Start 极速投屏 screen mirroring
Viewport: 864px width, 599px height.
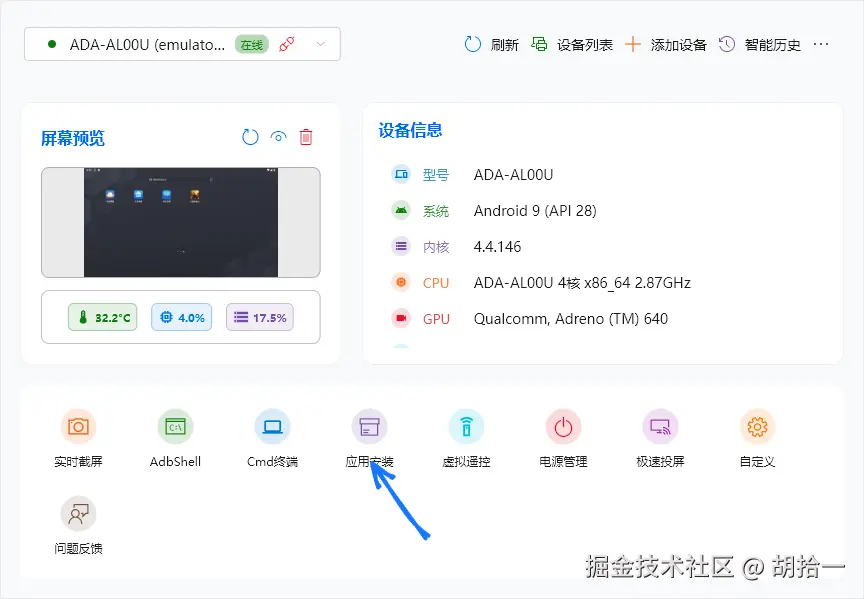[660, 438]
